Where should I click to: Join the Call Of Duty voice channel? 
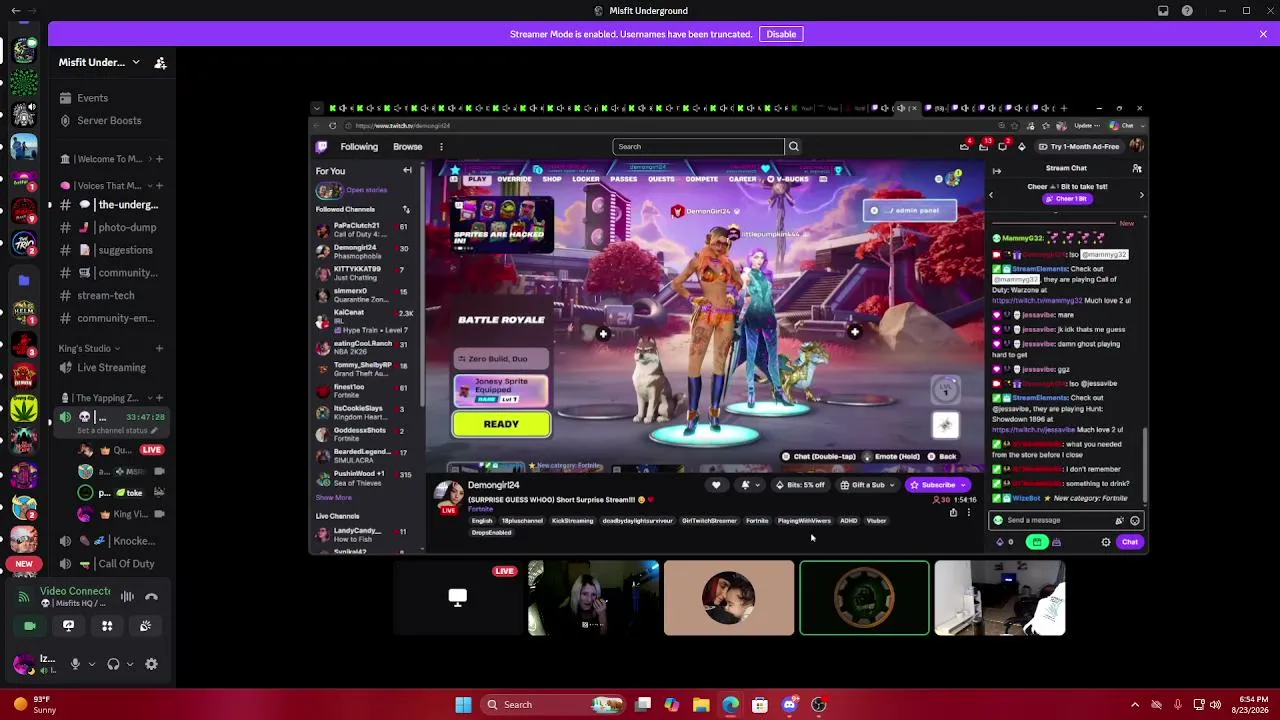(112, 564)
